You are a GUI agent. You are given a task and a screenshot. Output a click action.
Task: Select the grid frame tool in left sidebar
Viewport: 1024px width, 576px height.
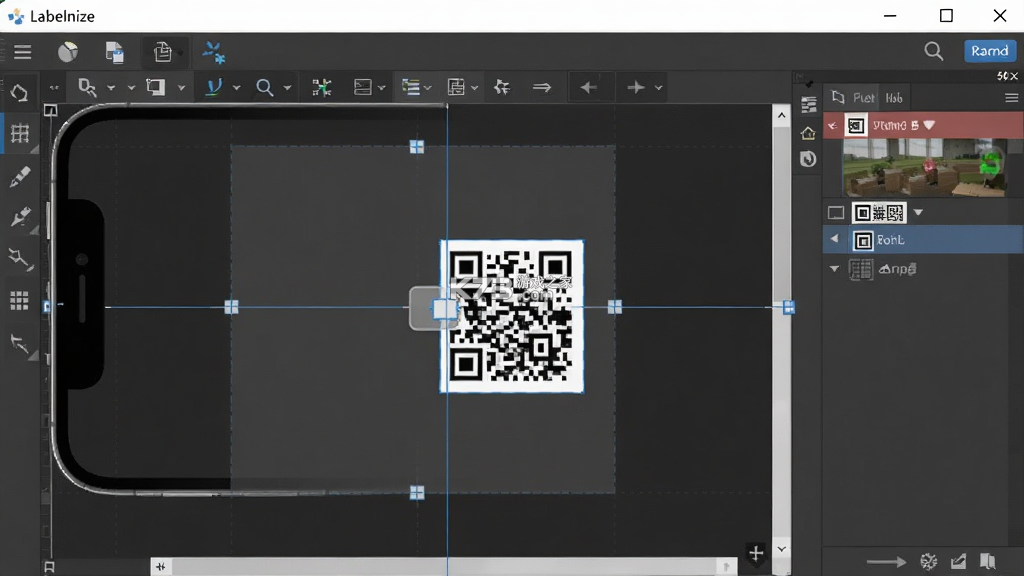point(20,133)
